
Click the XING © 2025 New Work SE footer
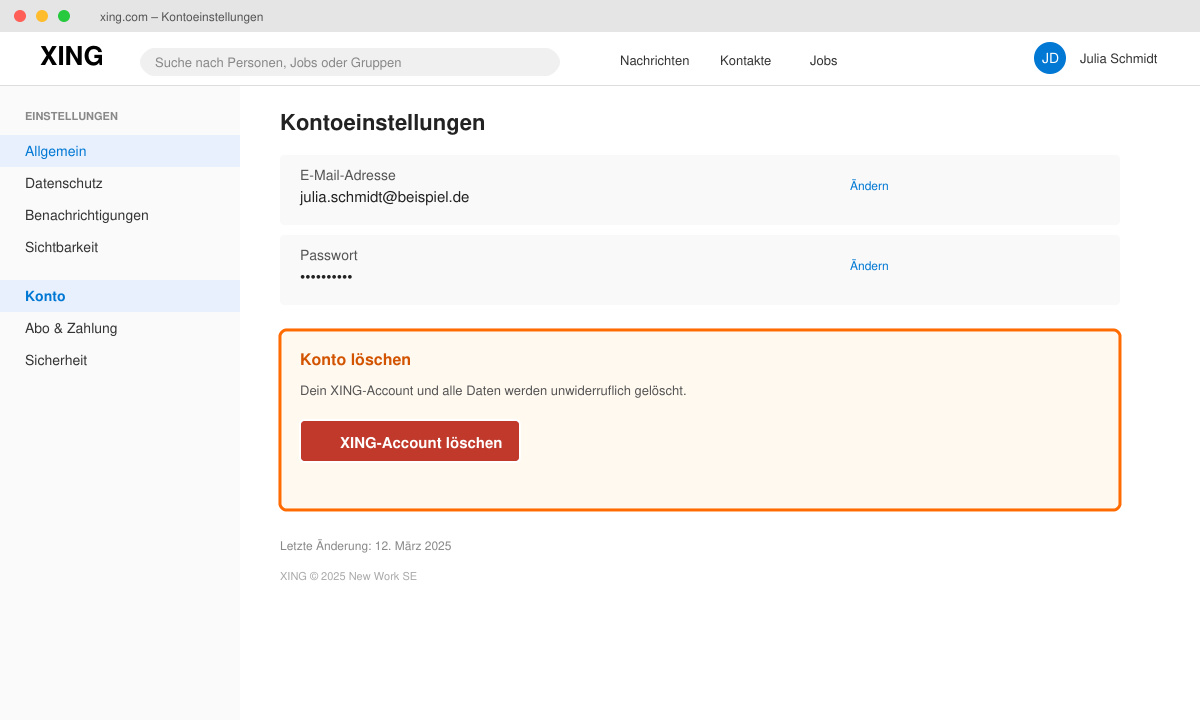coord(348,576)
